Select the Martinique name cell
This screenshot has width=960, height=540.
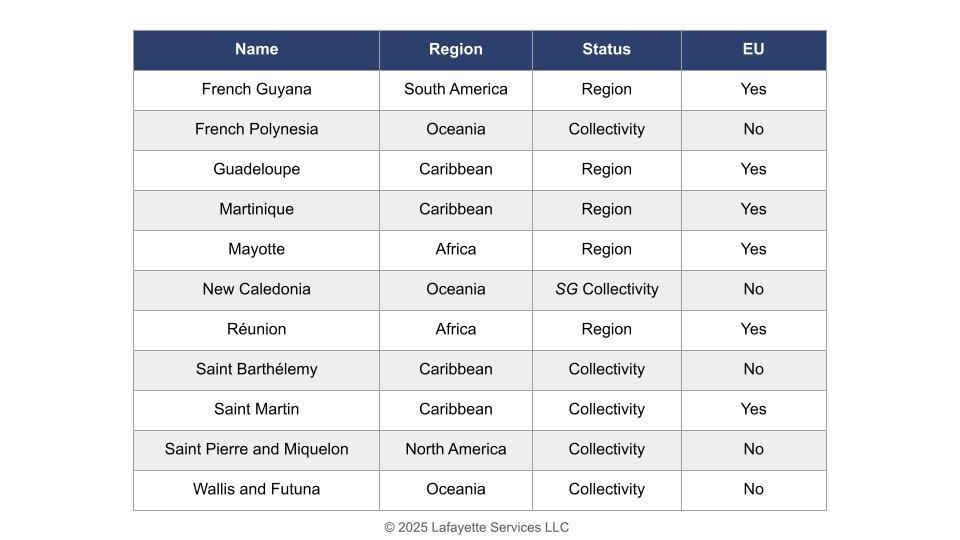point(256,209)
